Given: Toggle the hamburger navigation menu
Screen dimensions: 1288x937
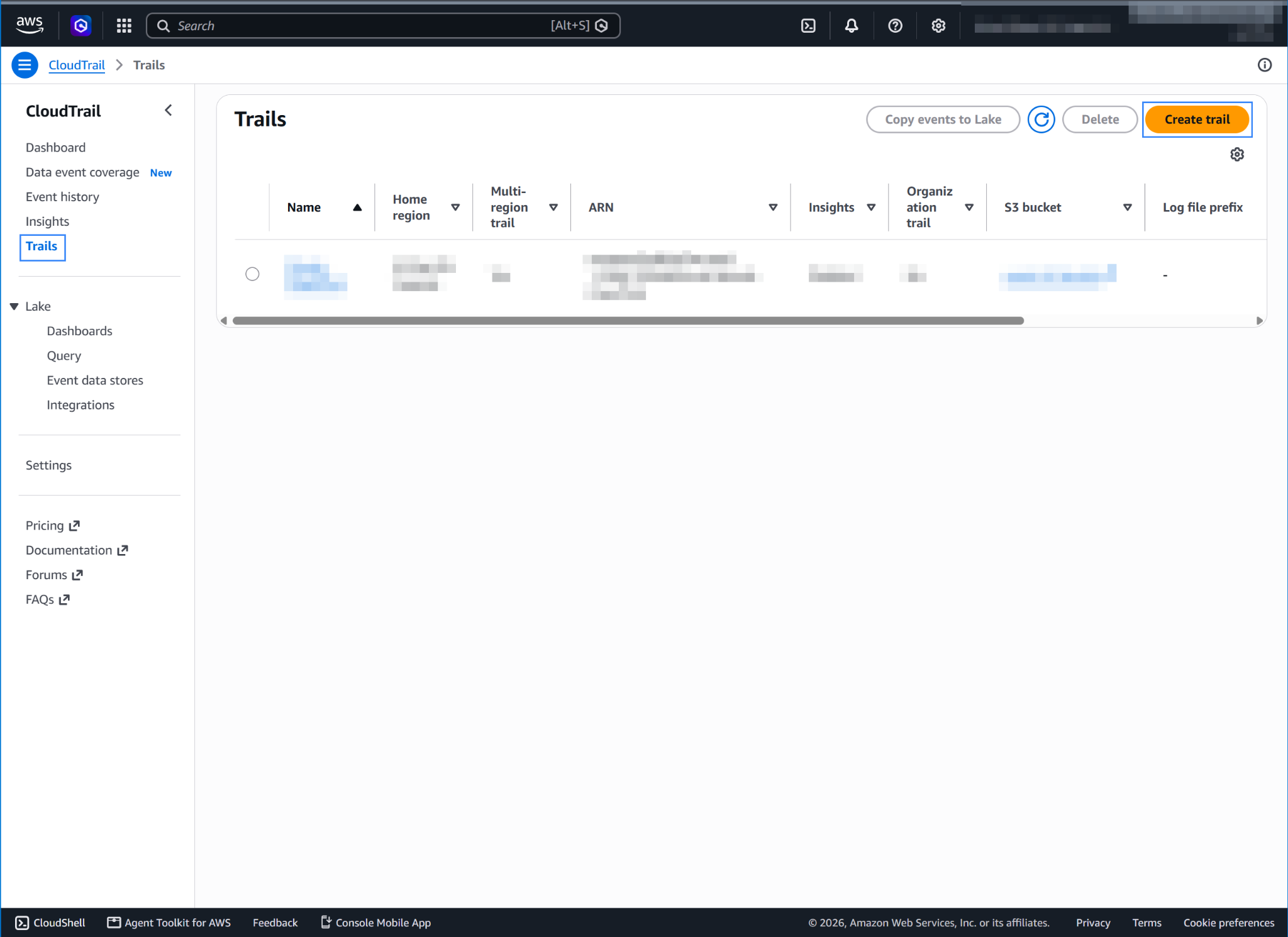Looking at the screenshot, I should (x=25, y=65).
